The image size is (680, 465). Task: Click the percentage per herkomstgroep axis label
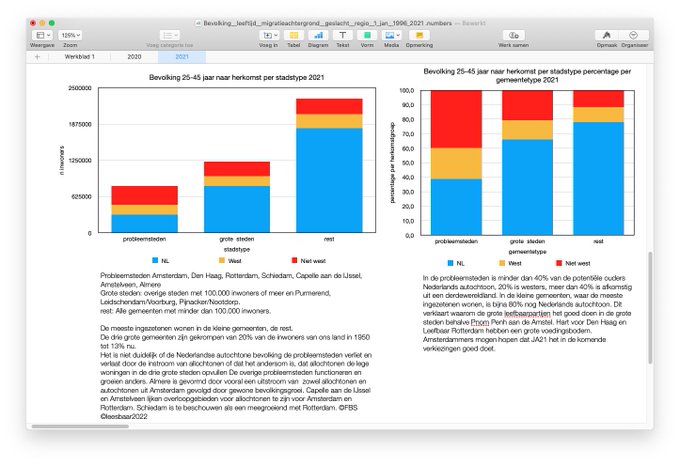tap(392, 163)
